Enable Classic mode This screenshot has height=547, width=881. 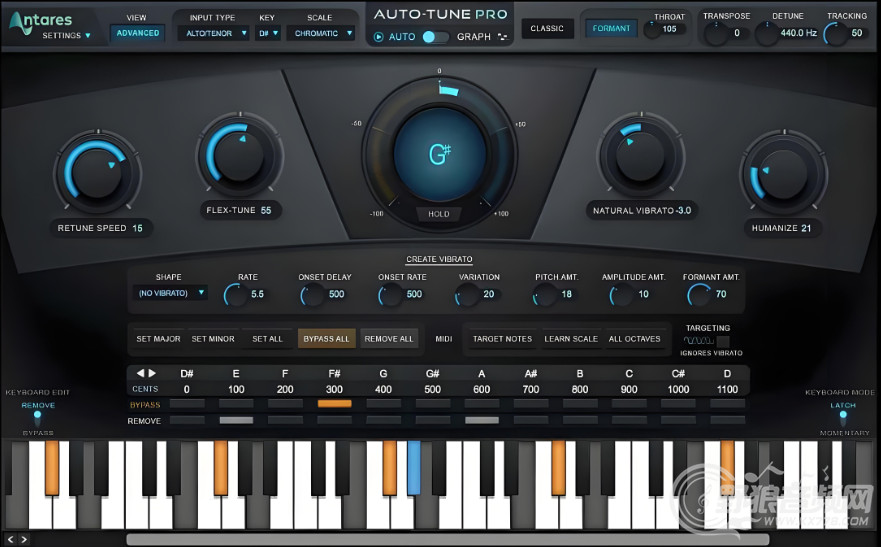coord(547,29)
